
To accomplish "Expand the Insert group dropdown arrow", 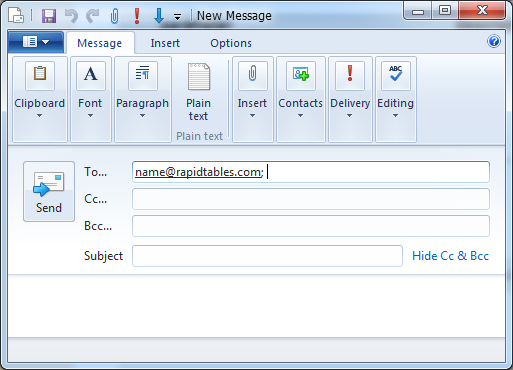I will [x=252, y=115].
